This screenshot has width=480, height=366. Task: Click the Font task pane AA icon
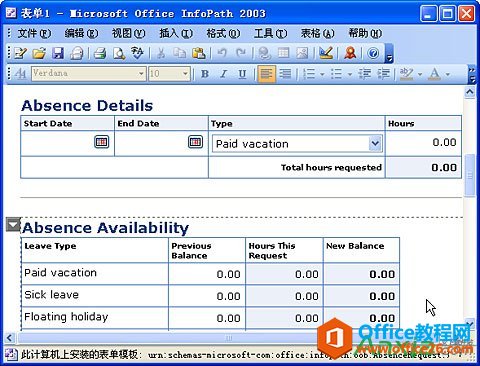21,74
